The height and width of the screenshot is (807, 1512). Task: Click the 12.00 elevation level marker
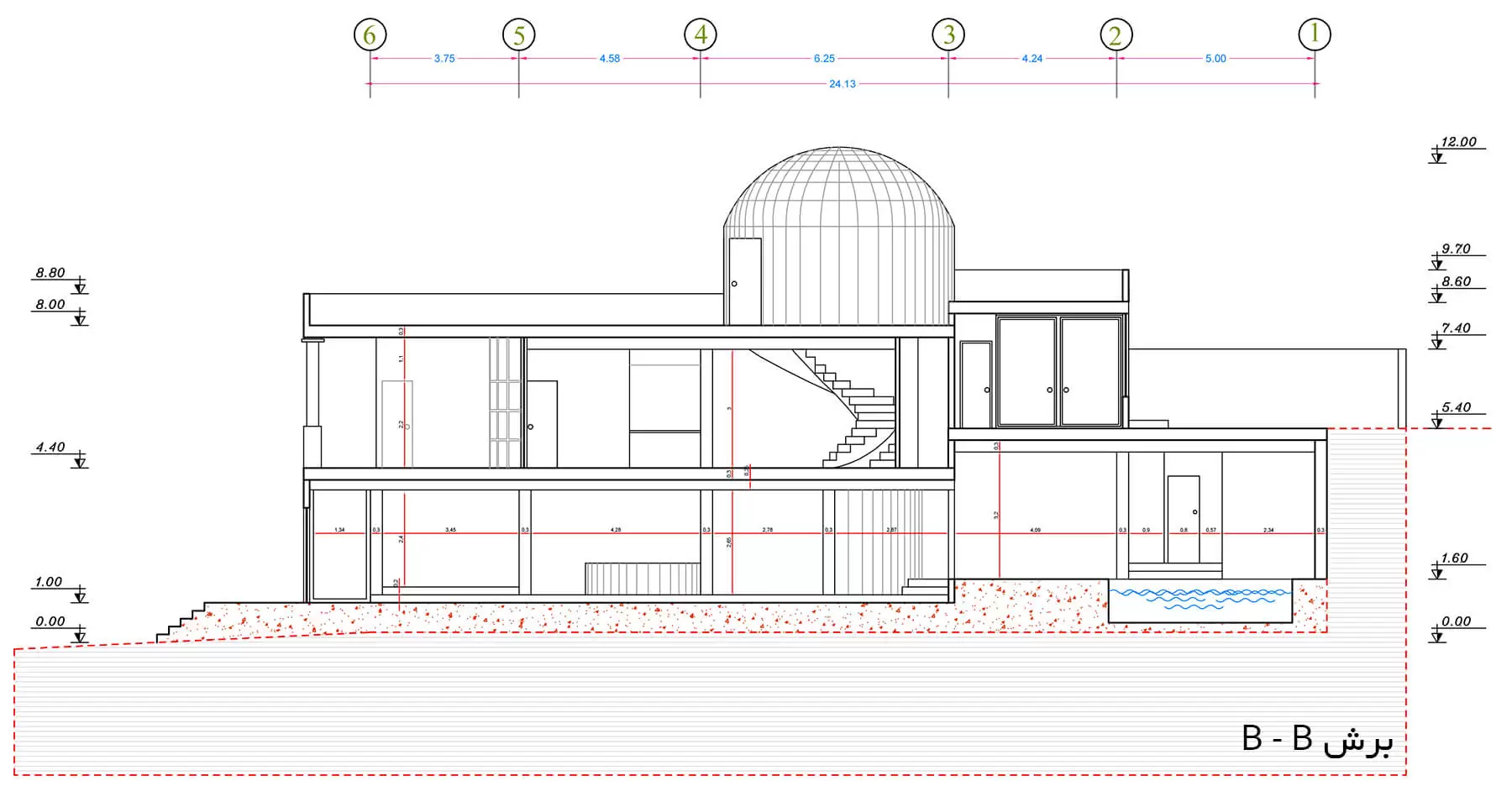coord(1457,143)
